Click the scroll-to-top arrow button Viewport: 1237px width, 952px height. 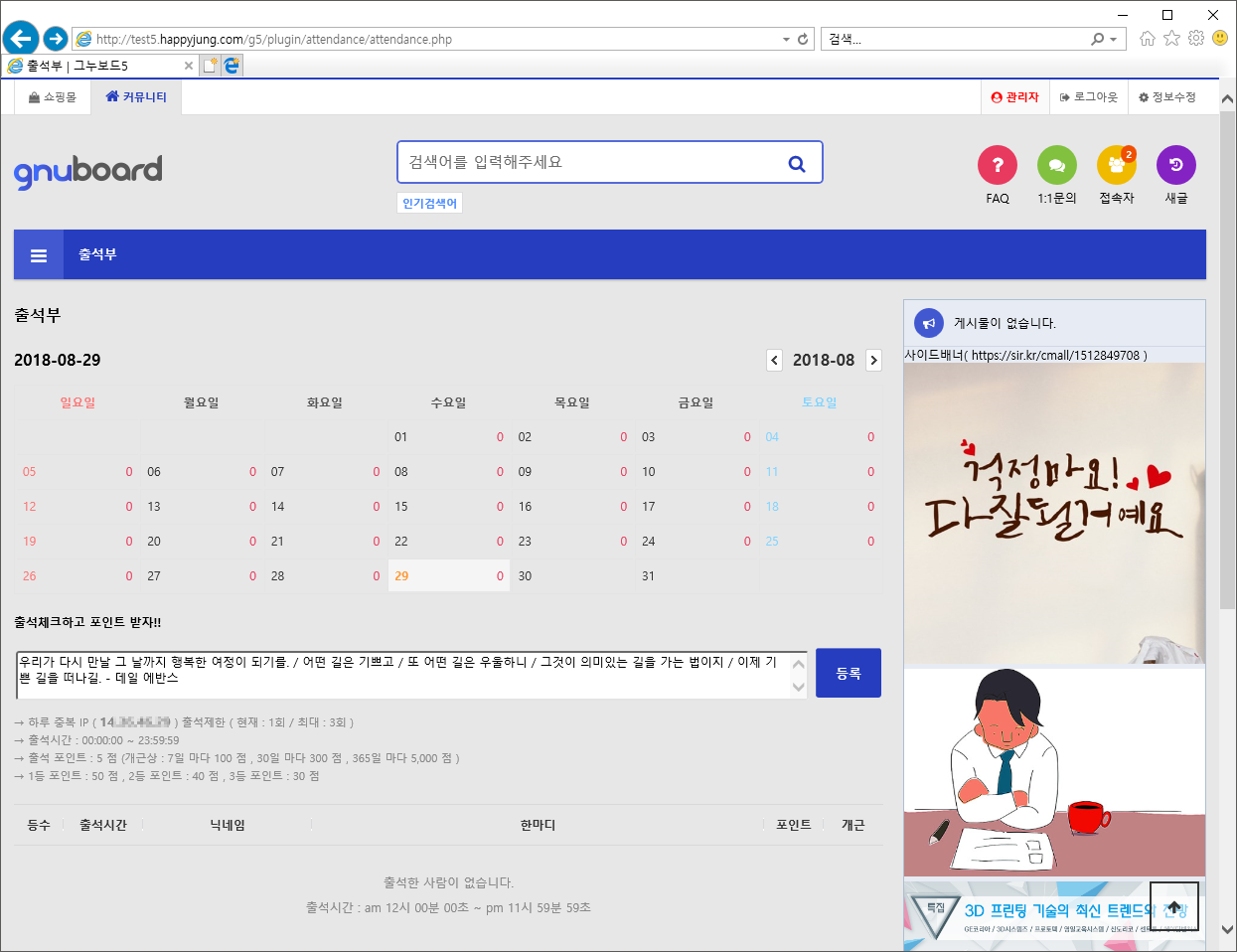1173,906
